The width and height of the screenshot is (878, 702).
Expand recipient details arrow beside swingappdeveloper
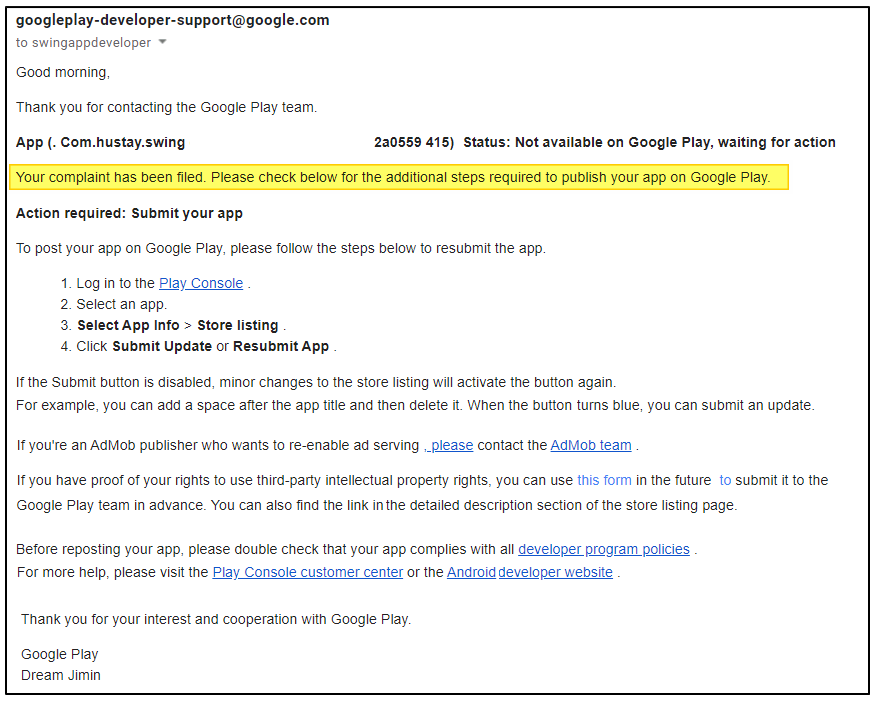[163, 43]
